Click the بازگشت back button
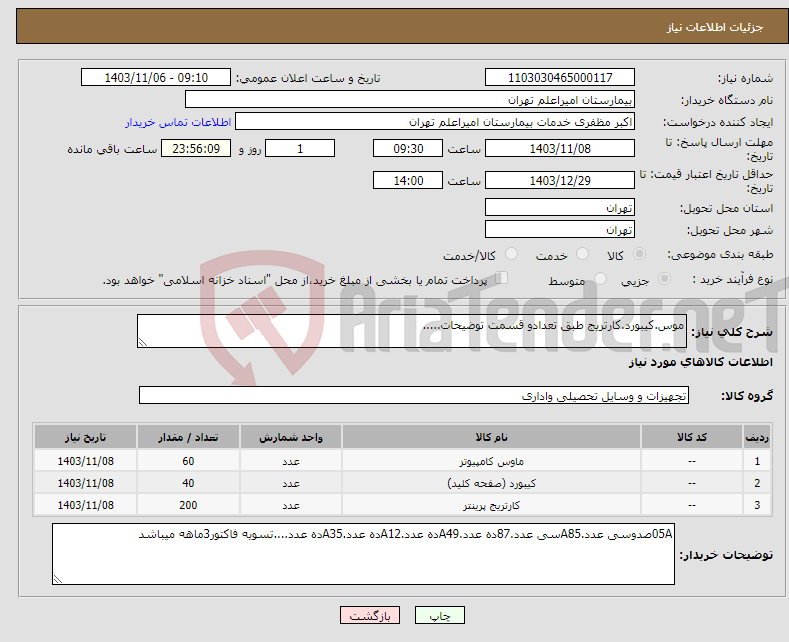The width and height of the screenshot is (789, 642). click(x=370, y=615)
